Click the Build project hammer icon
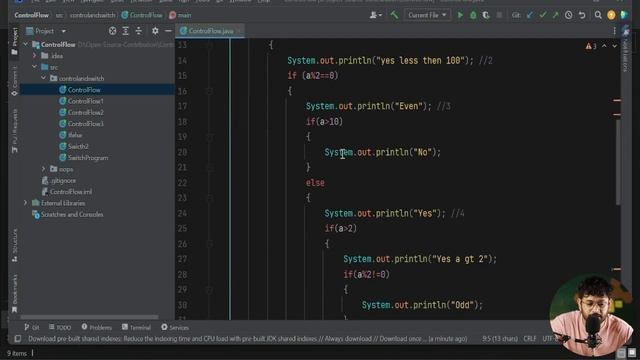This screenshot has height=360, width=640. 394,15
